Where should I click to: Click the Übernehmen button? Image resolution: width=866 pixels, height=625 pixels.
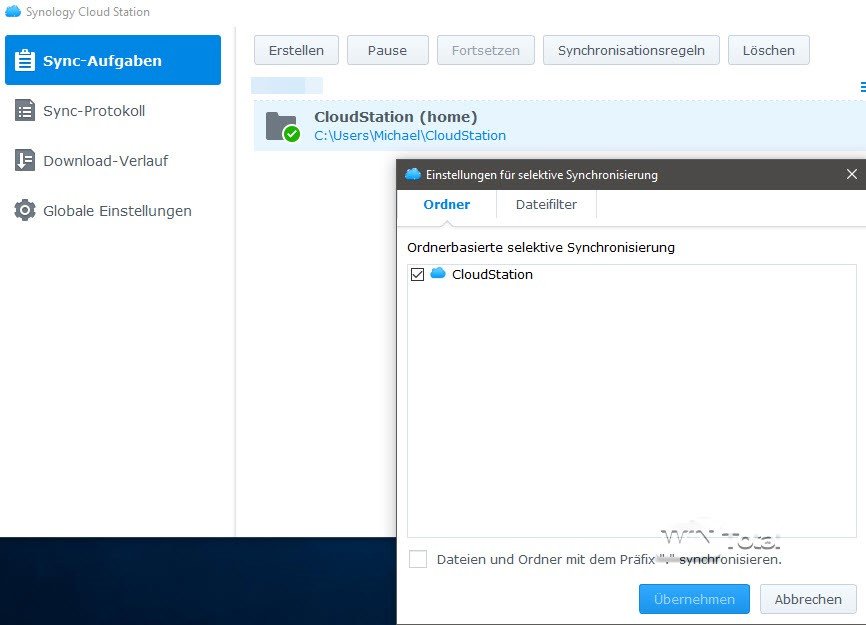tap(694, 599)
